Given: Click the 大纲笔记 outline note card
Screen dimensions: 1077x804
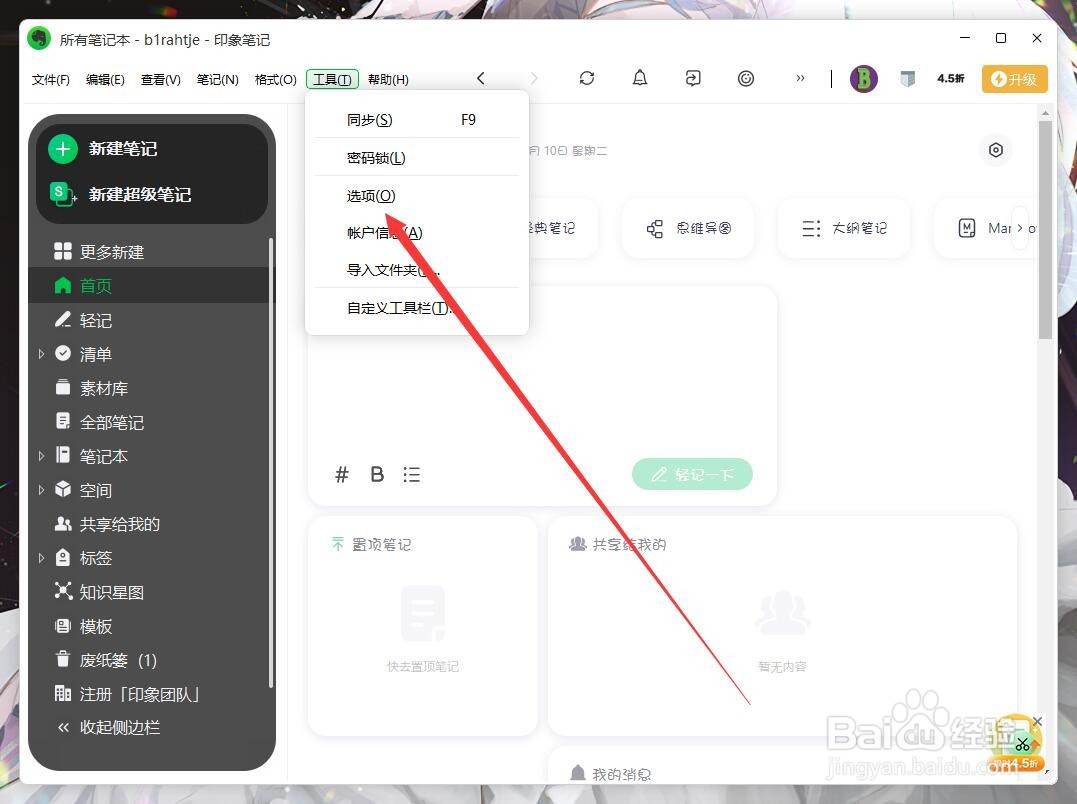Looking at the screenshot, I should click(x=844, y=229).
